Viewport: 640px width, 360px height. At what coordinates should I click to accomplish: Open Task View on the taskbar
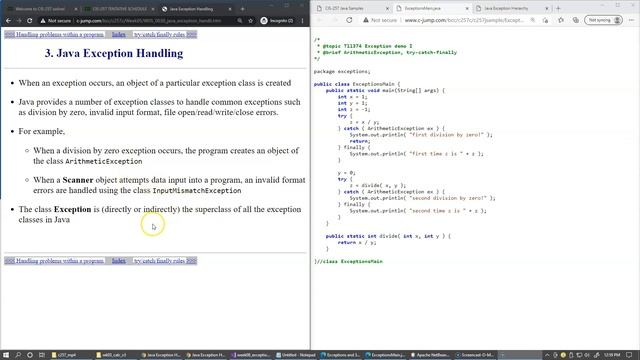[42, 355]
